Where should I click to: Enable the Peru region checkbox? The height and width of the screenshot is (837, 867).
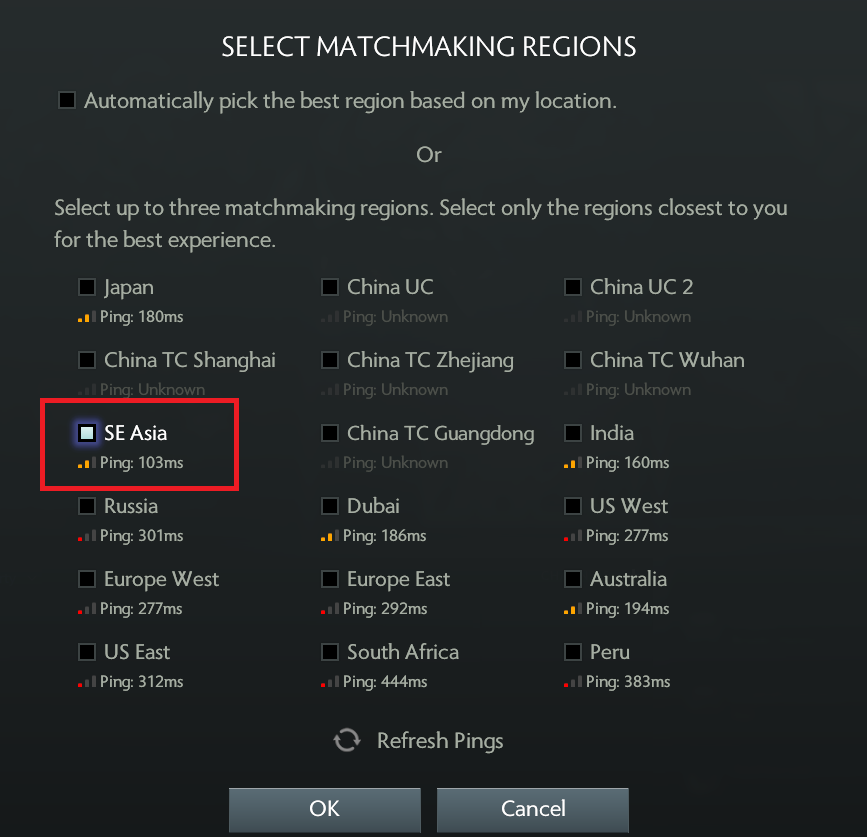573,652
